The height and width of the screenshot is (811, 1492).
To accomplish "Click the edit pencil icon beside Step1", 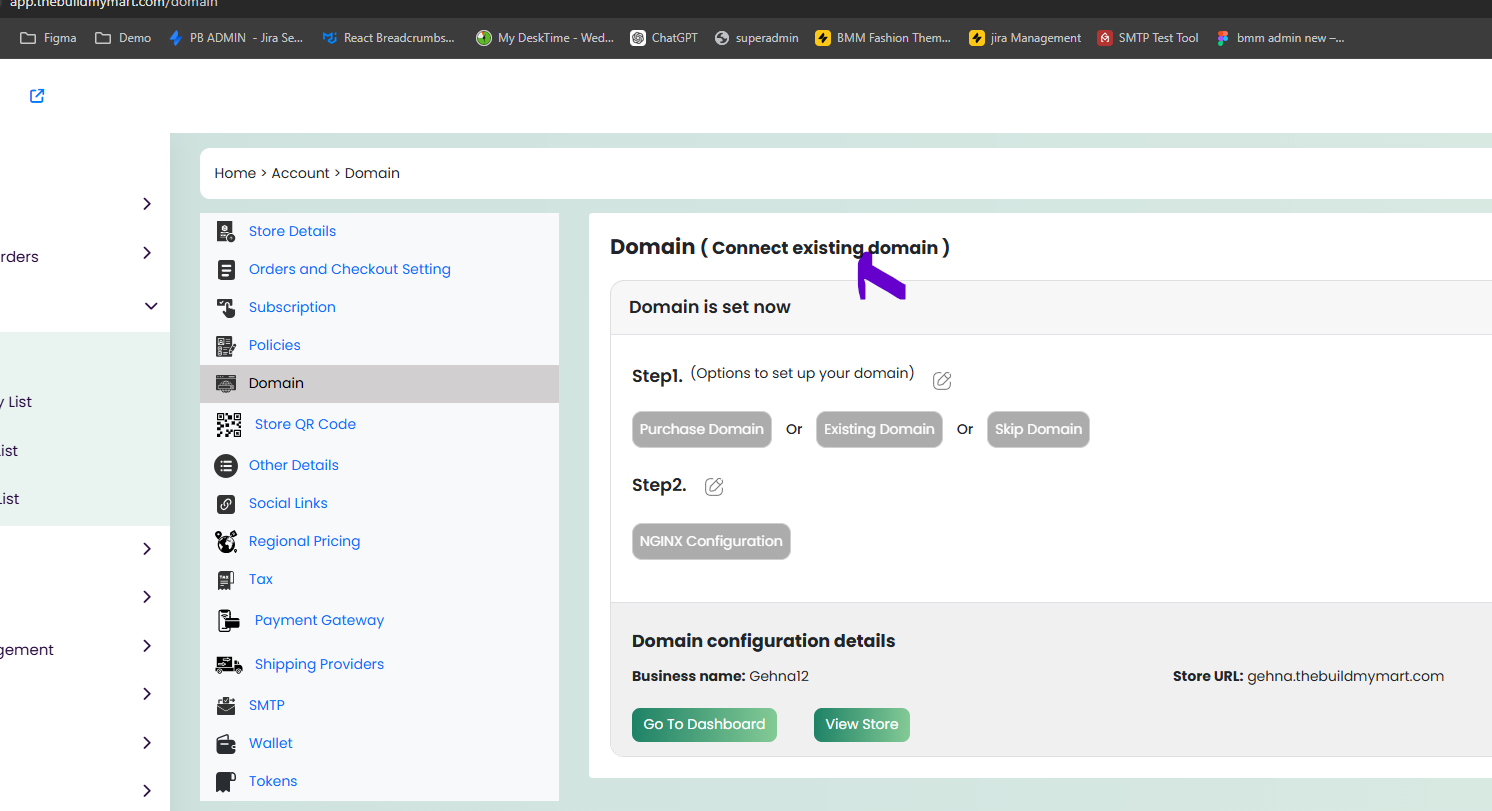I will [x=942, y=380].
